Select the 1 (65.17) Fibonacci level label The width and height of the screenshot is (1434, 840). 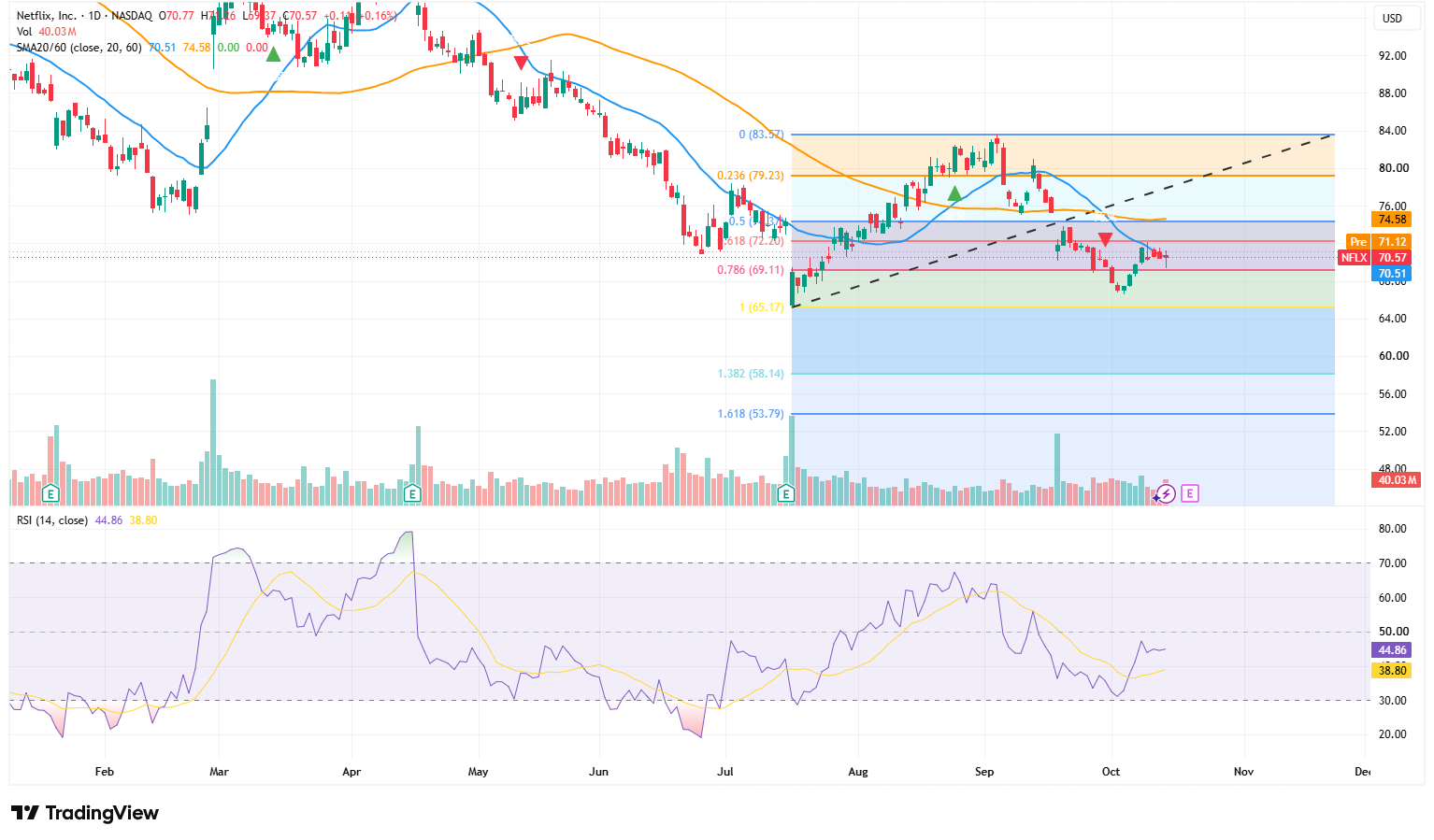761,307
